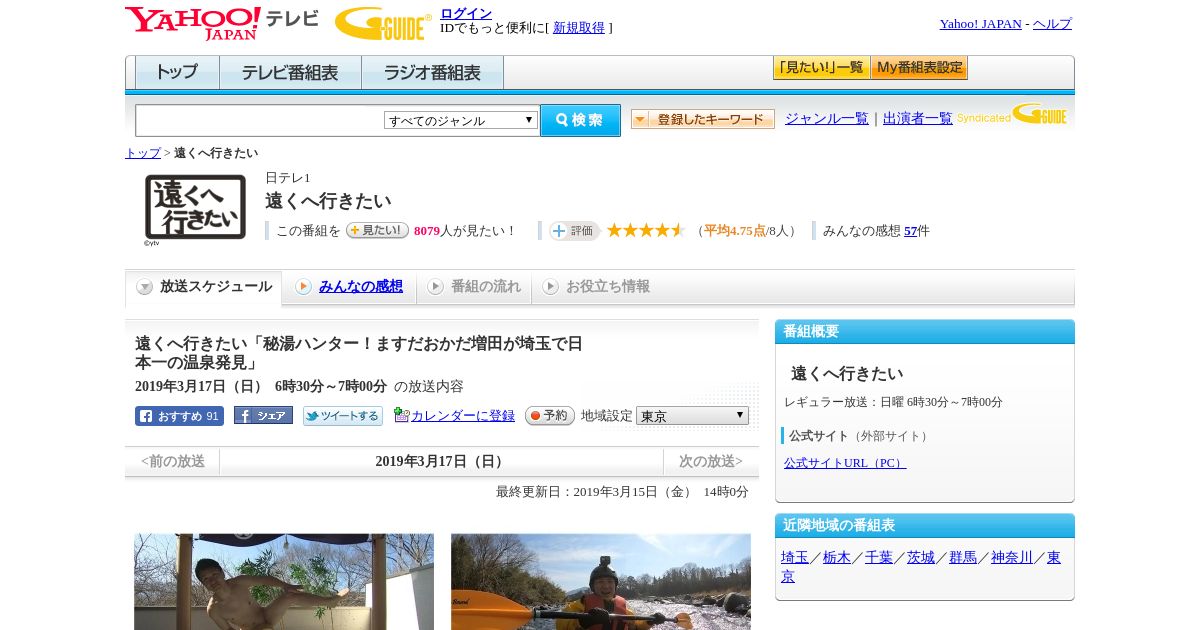1200x630 pixels.
Task: Focus the program search text field
Action: pyautogui.click(x=259, y=120)
